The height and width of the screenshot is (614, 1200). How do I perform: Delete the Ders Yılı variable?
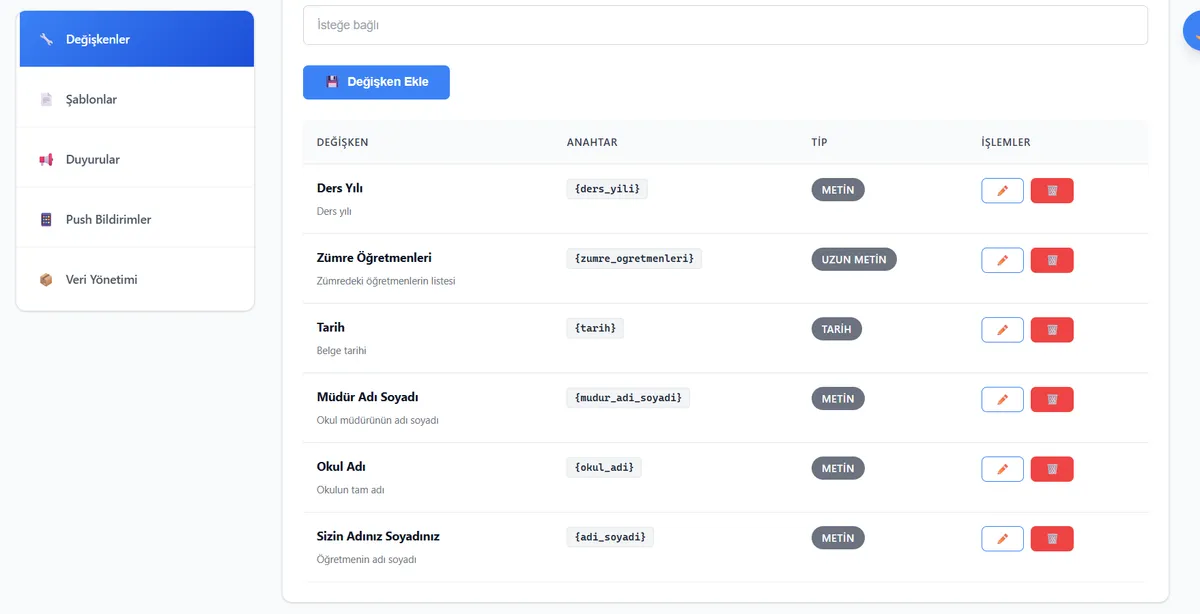point(1051,191)
